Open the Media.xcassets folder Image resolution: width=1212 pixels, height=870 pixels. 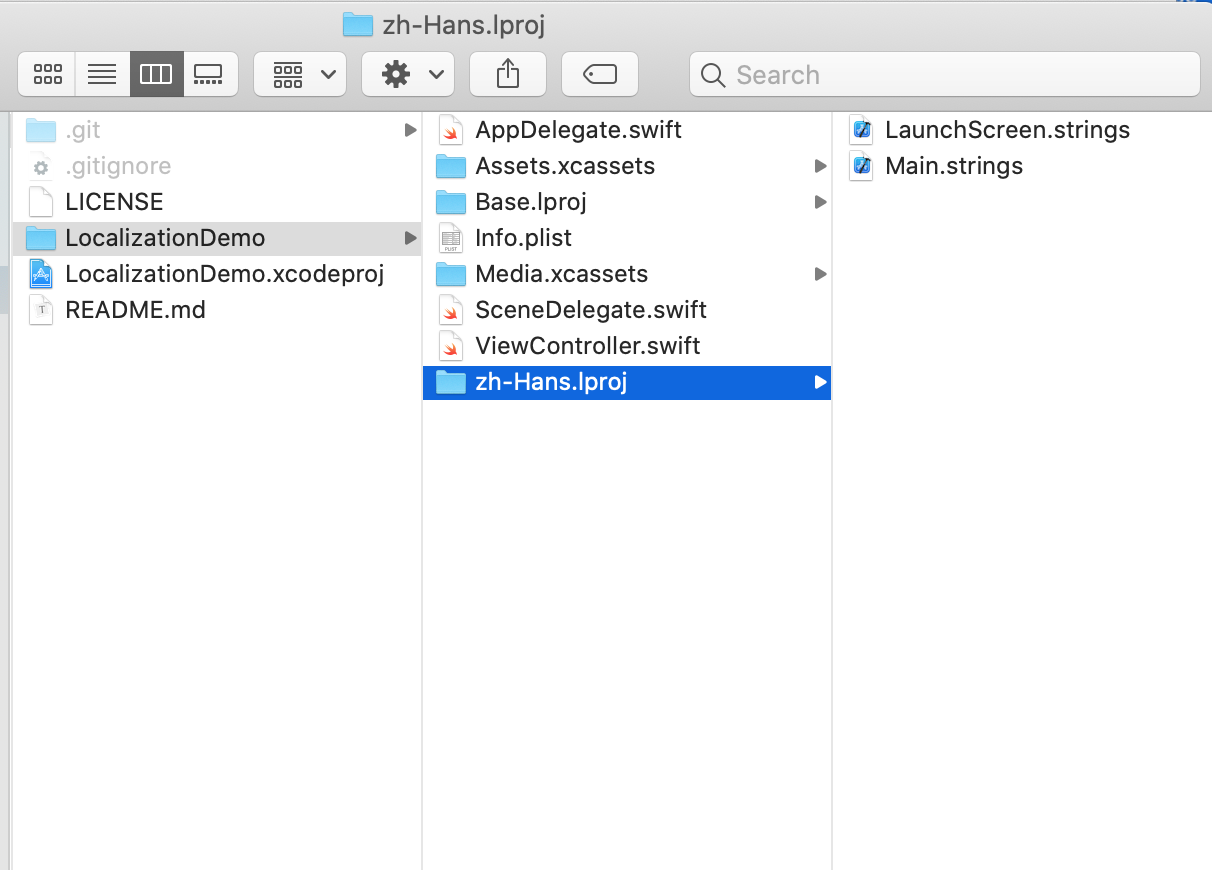(x=561, y=274)
